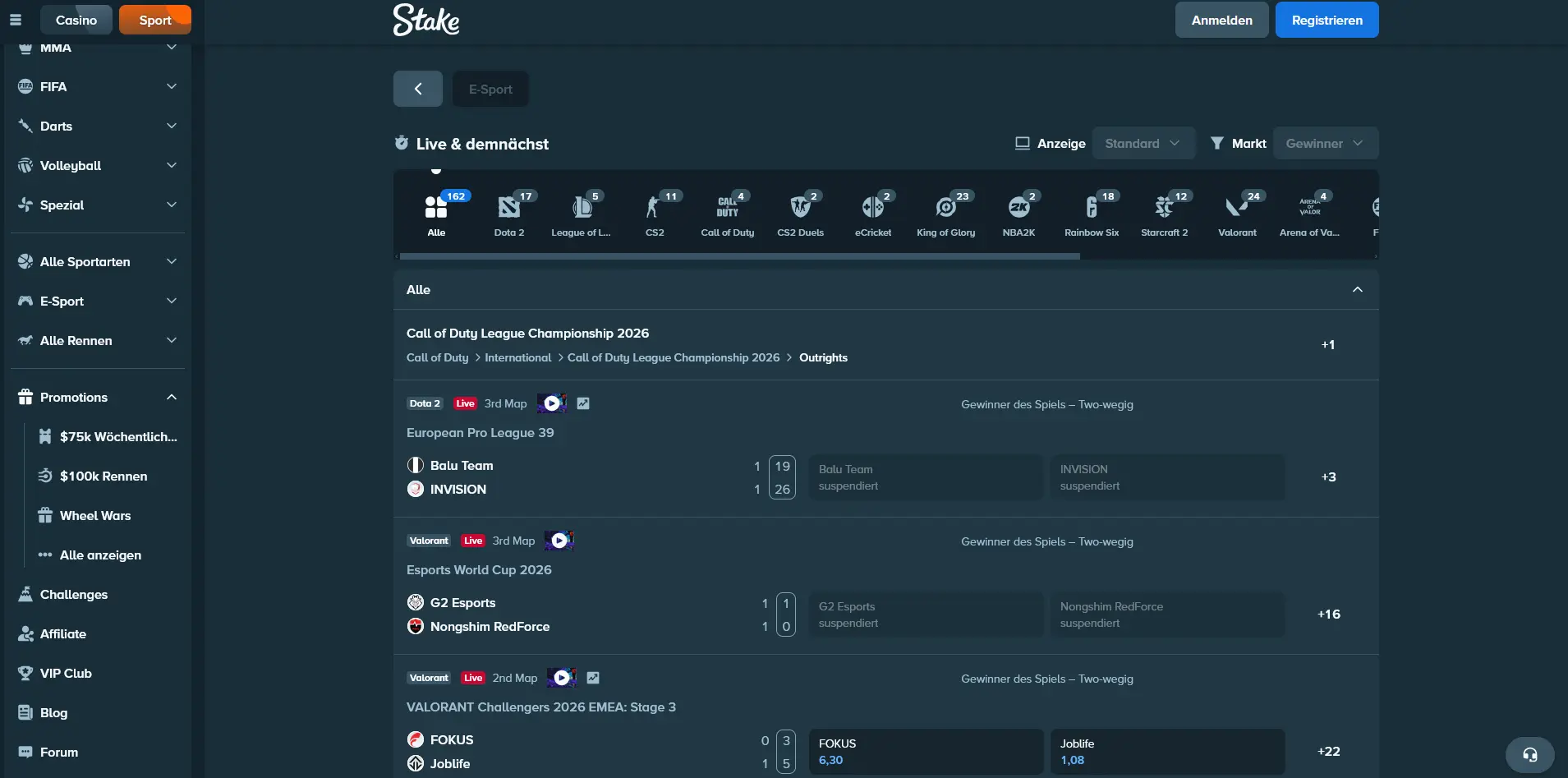Collapse the Alle events section

[x=1357, y=289]
